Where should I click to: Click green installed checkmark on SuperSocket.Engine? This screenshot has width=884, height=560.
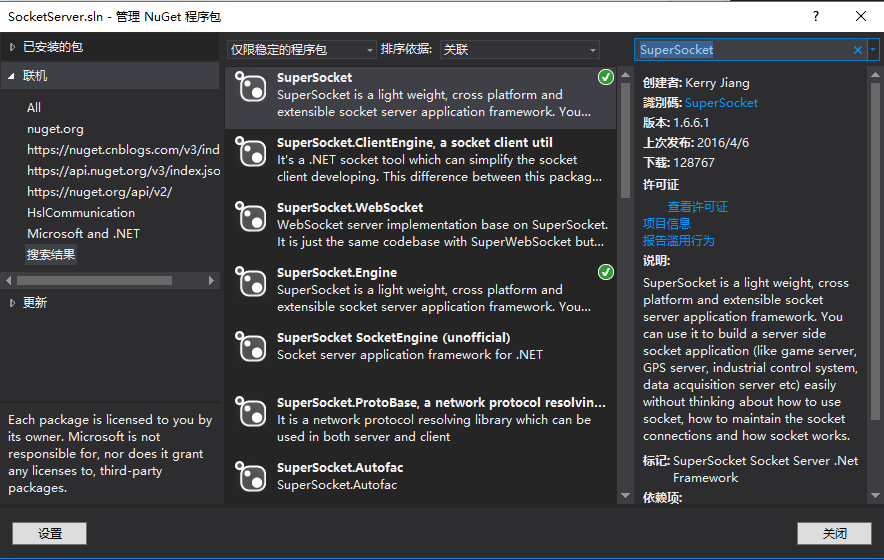point(605,272)
